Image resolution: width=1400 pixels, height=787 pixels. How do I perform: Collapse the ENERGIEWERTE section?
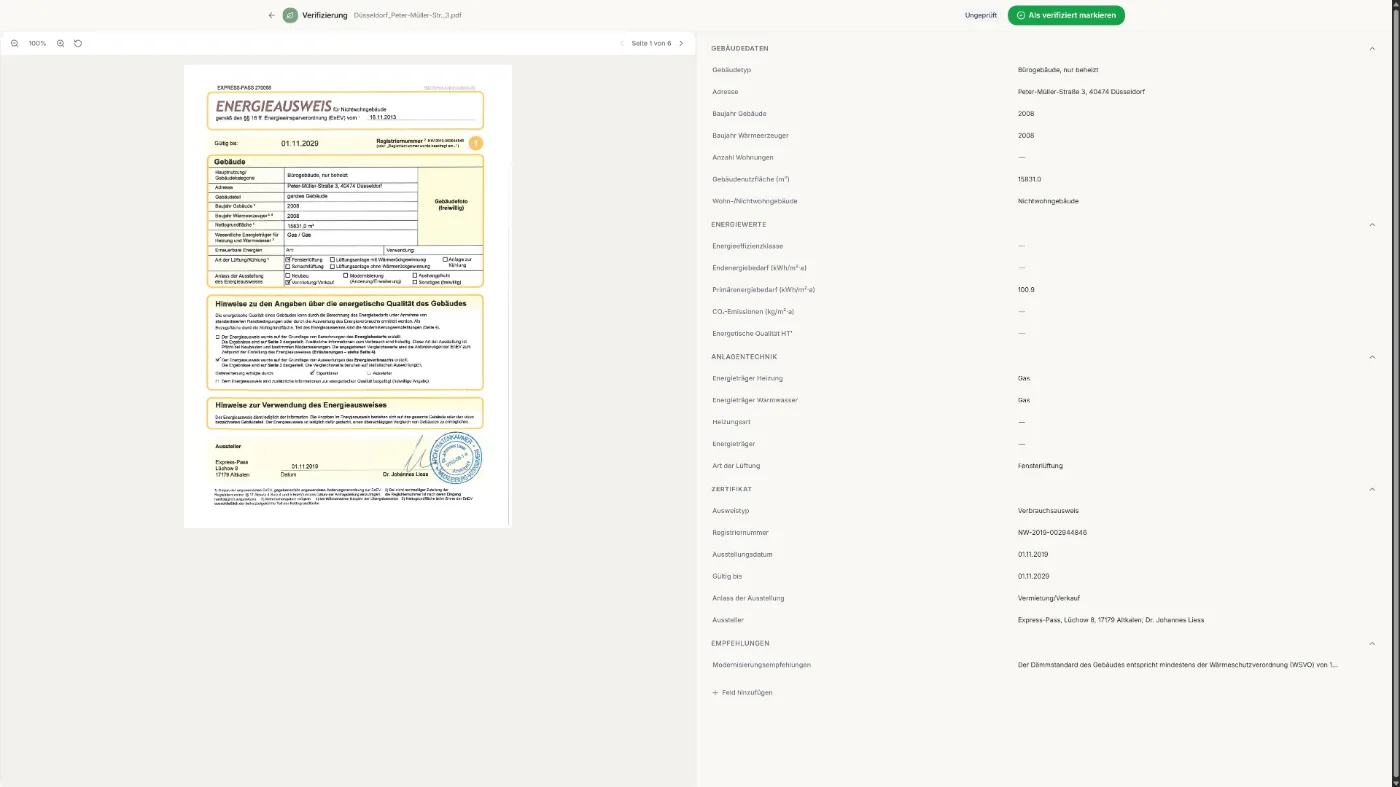1372,224
